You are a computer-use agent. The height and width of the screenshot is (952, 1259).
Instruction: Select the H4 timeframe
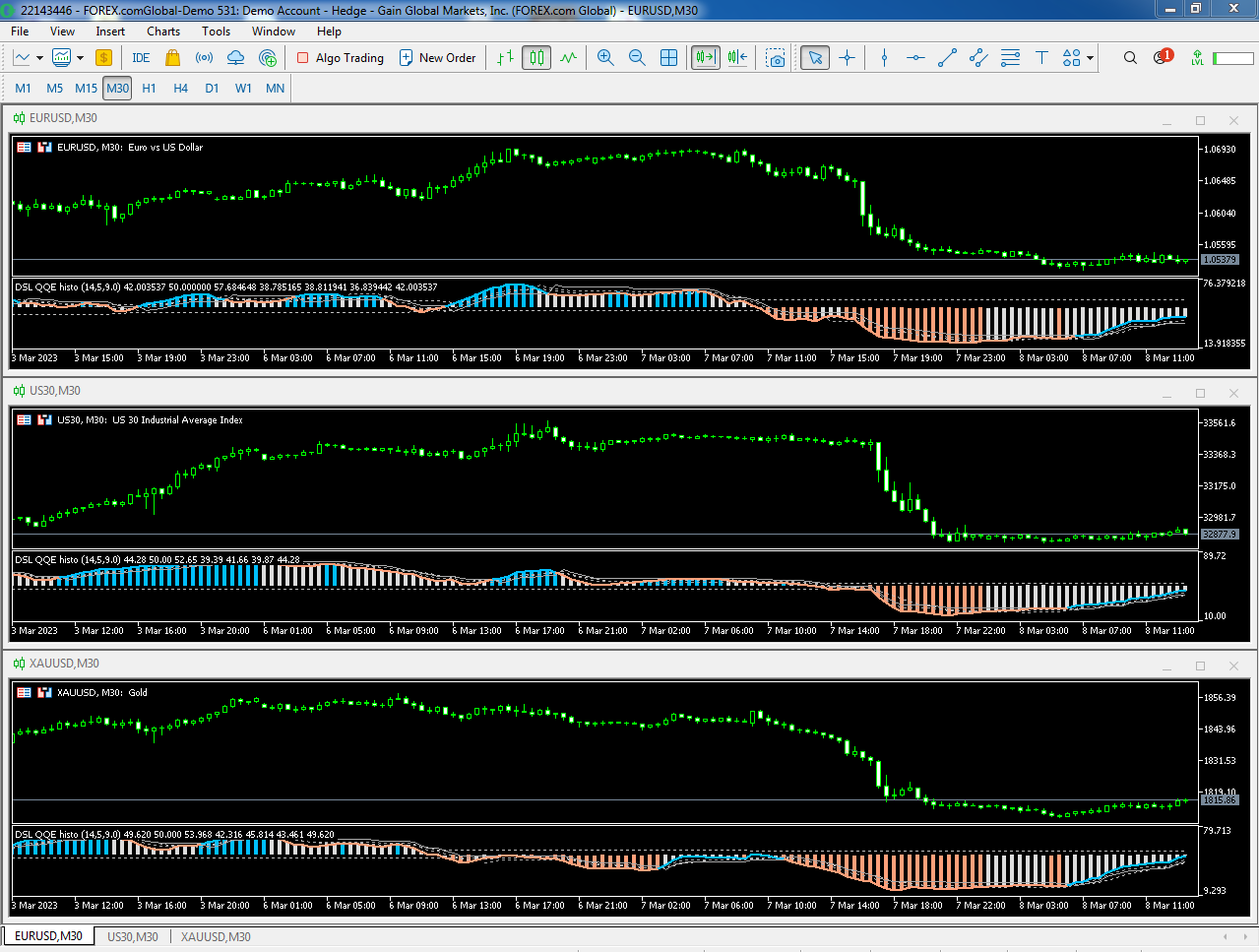tap(180, 88)
